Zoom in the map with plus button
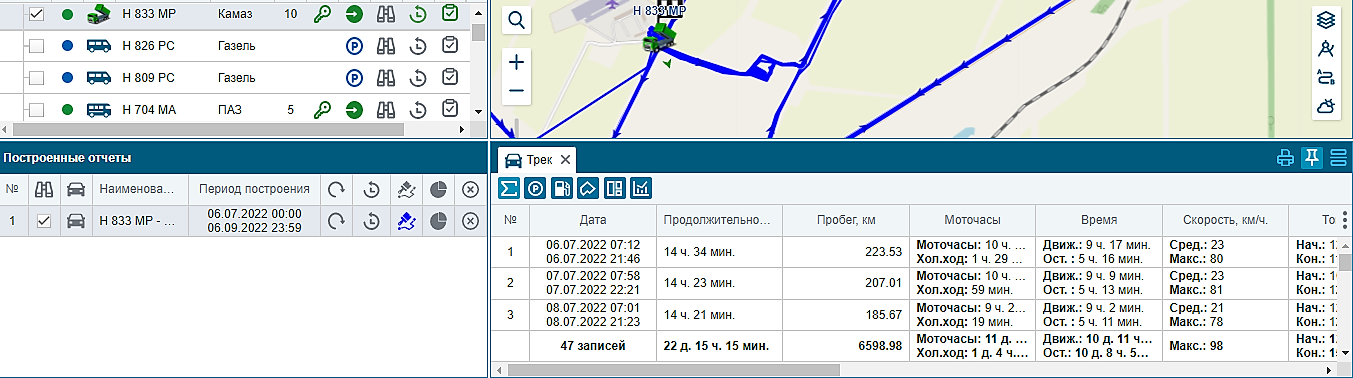 click(516, 62)
